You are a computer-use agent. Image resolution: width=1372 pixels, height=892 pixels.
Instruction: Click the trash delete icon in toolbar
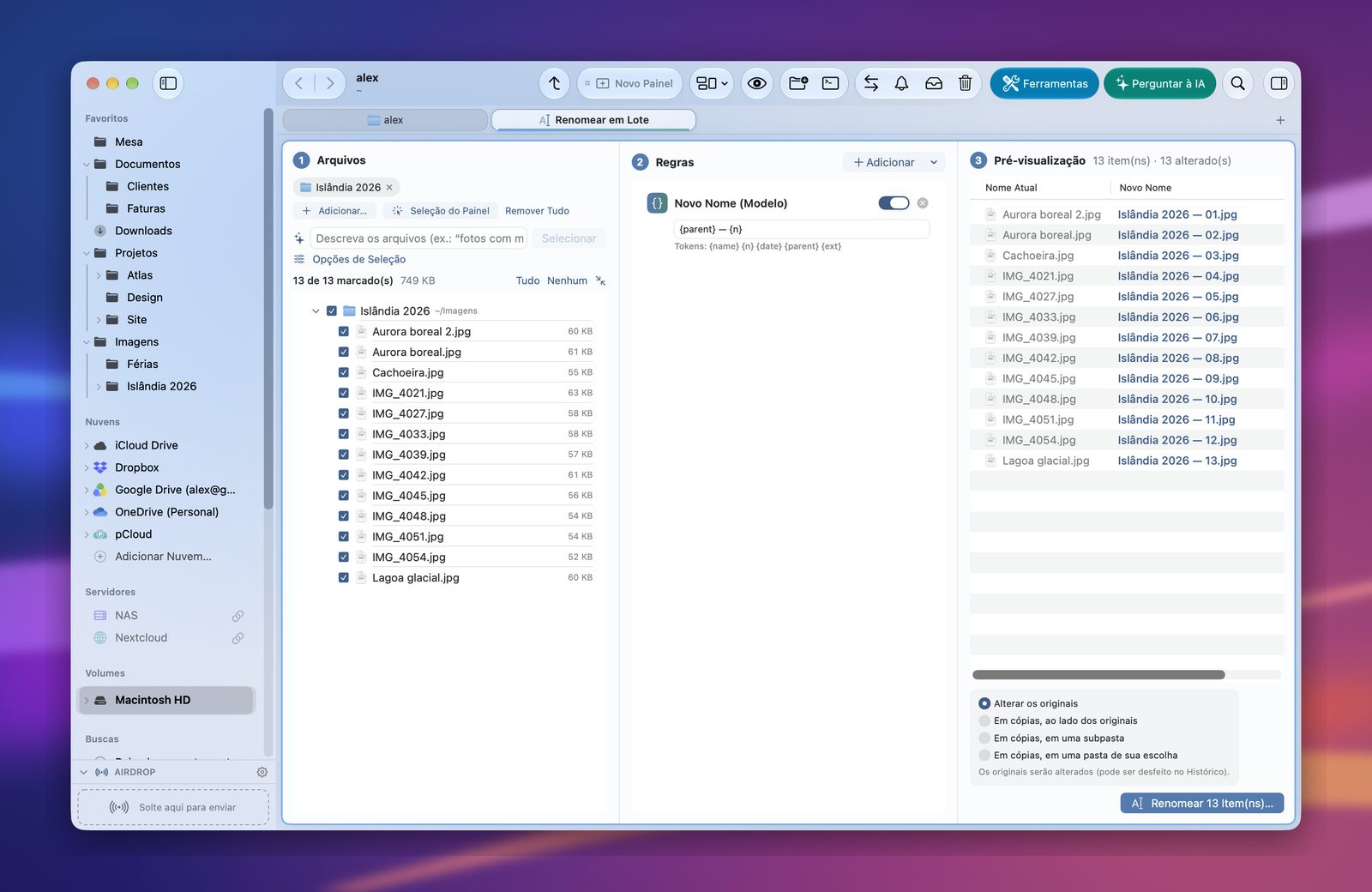965,83
